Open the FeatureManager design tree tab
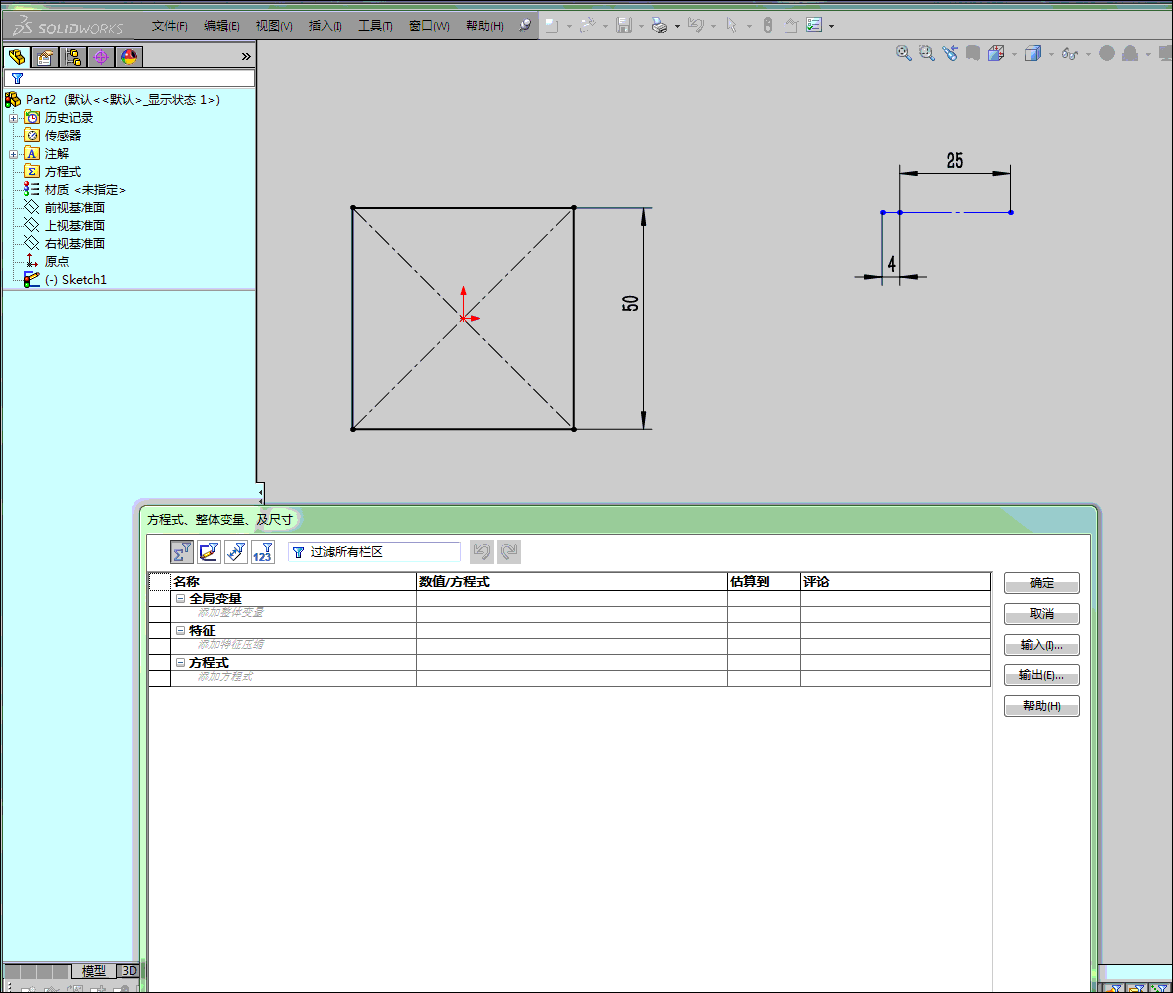Image resolution: width=1173 pixels, height=993 pixels. [17, 57]
